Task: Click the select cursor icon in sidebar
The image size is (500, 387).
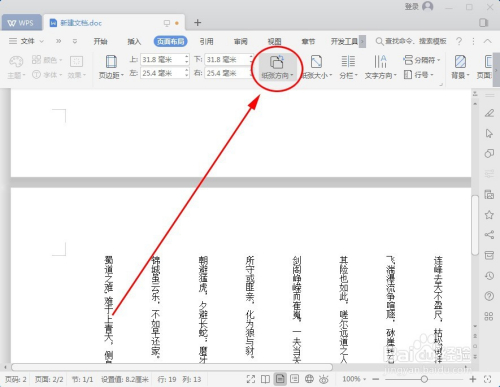Action: tap(489, 133)
